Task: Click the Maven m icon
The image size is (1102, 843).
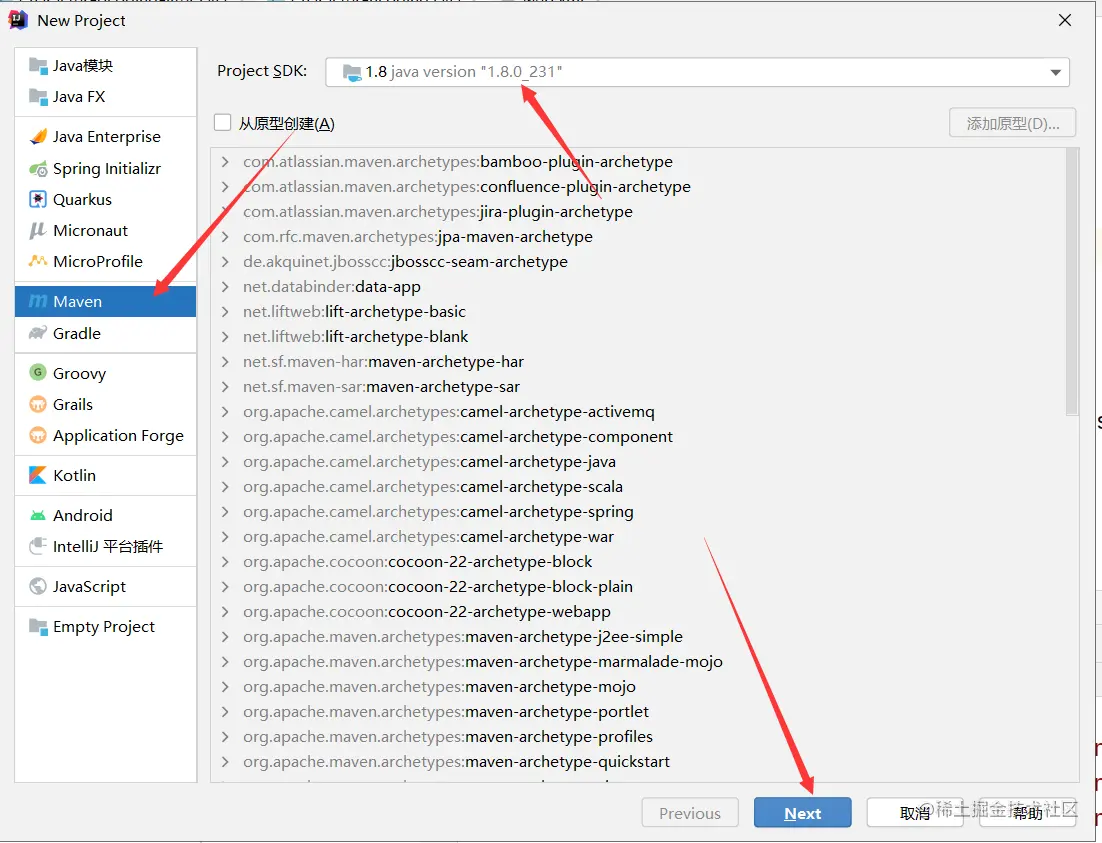Action: point(38,302)
